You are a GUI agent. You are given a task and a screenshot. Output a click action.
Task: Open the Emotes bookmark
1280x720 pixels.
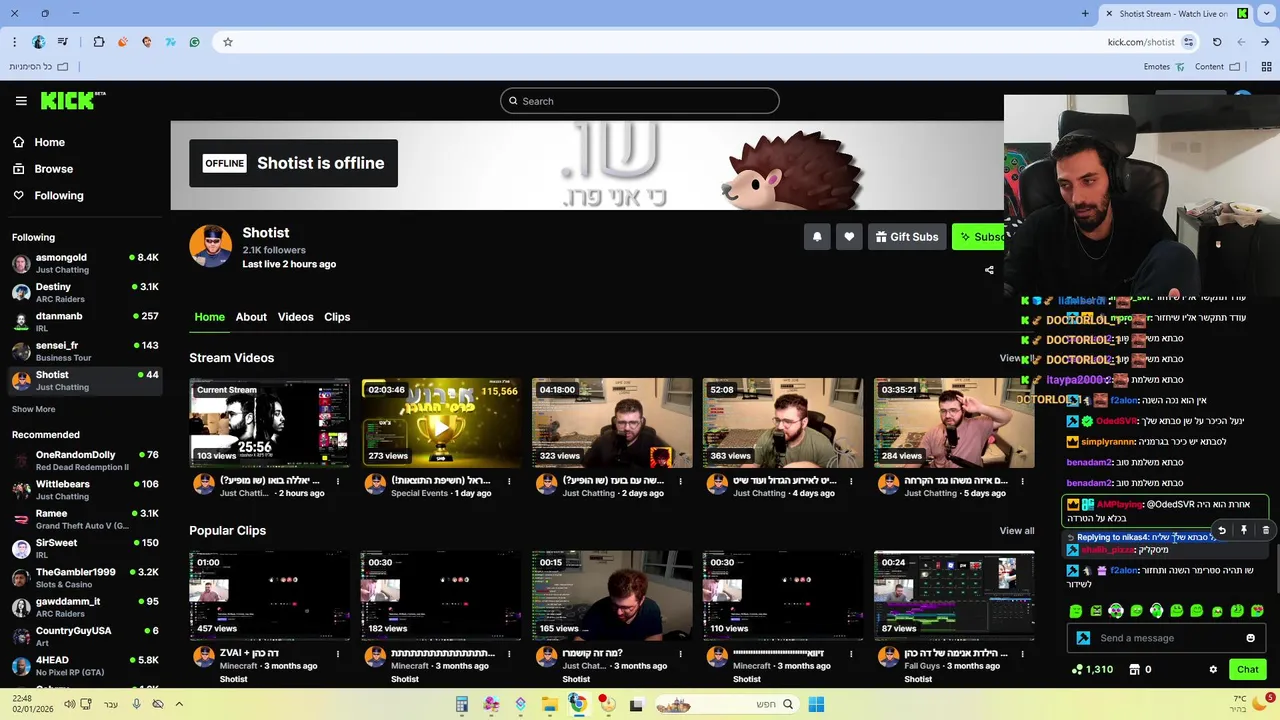tap(1163, 67)
